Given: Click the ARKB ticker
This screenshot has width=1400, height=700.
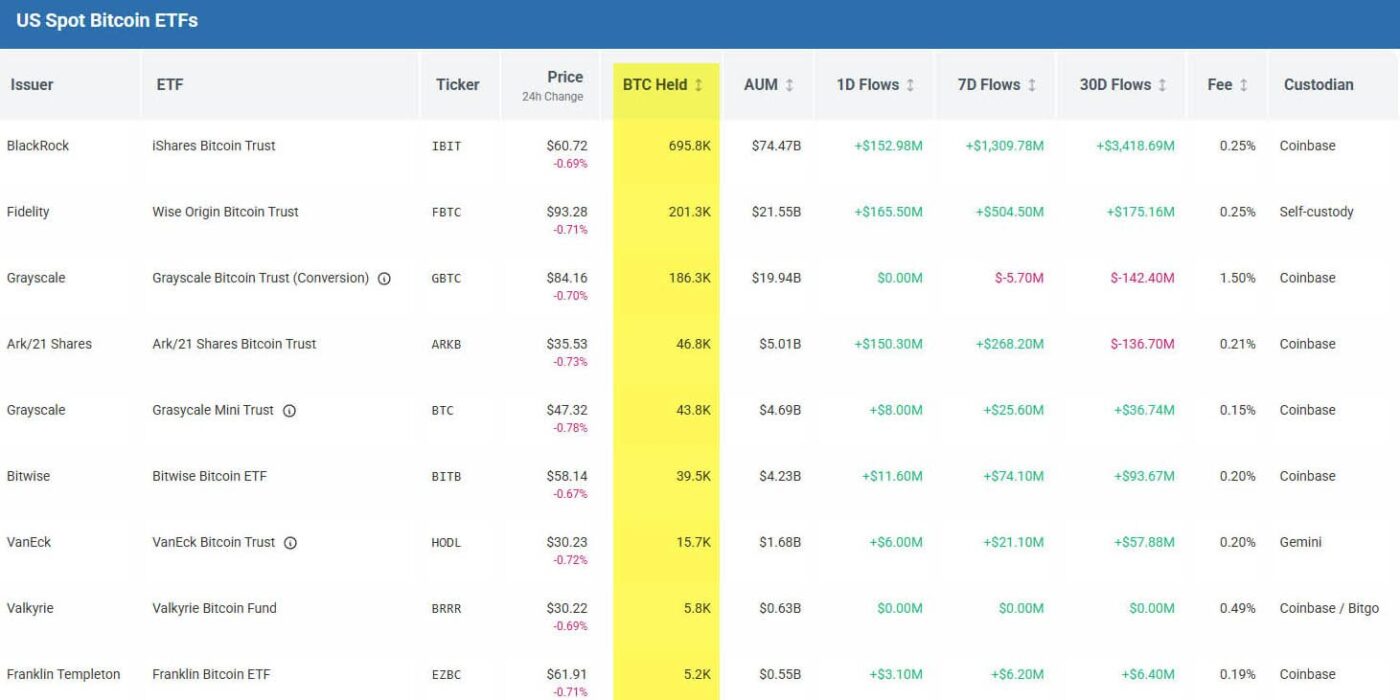Looking at the screenshot, I should (446, 345).
